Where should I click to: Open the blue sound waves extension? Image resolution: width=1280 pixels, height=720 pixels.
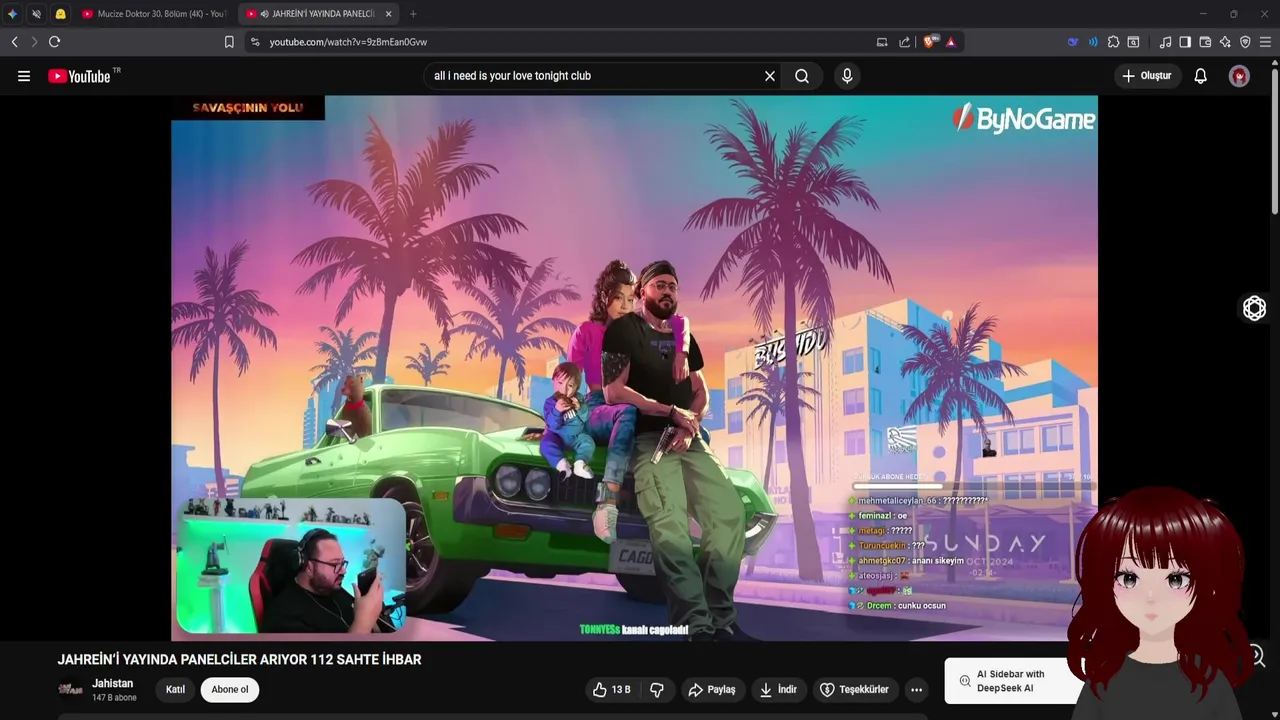pyautogui.click(x=1093, y=42)
